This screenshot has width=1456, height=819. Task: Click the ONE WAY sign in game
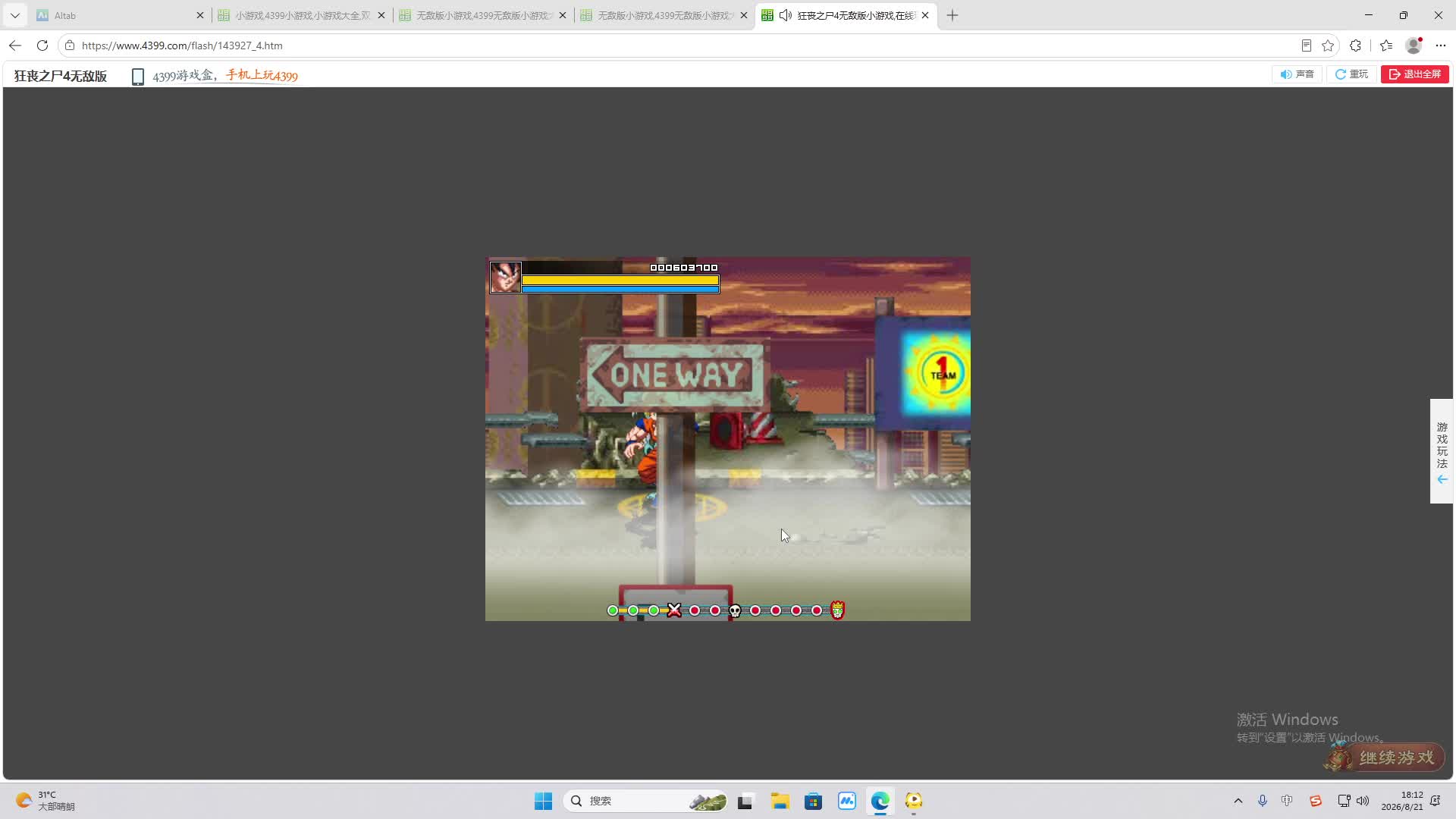(x=676, y=375)
